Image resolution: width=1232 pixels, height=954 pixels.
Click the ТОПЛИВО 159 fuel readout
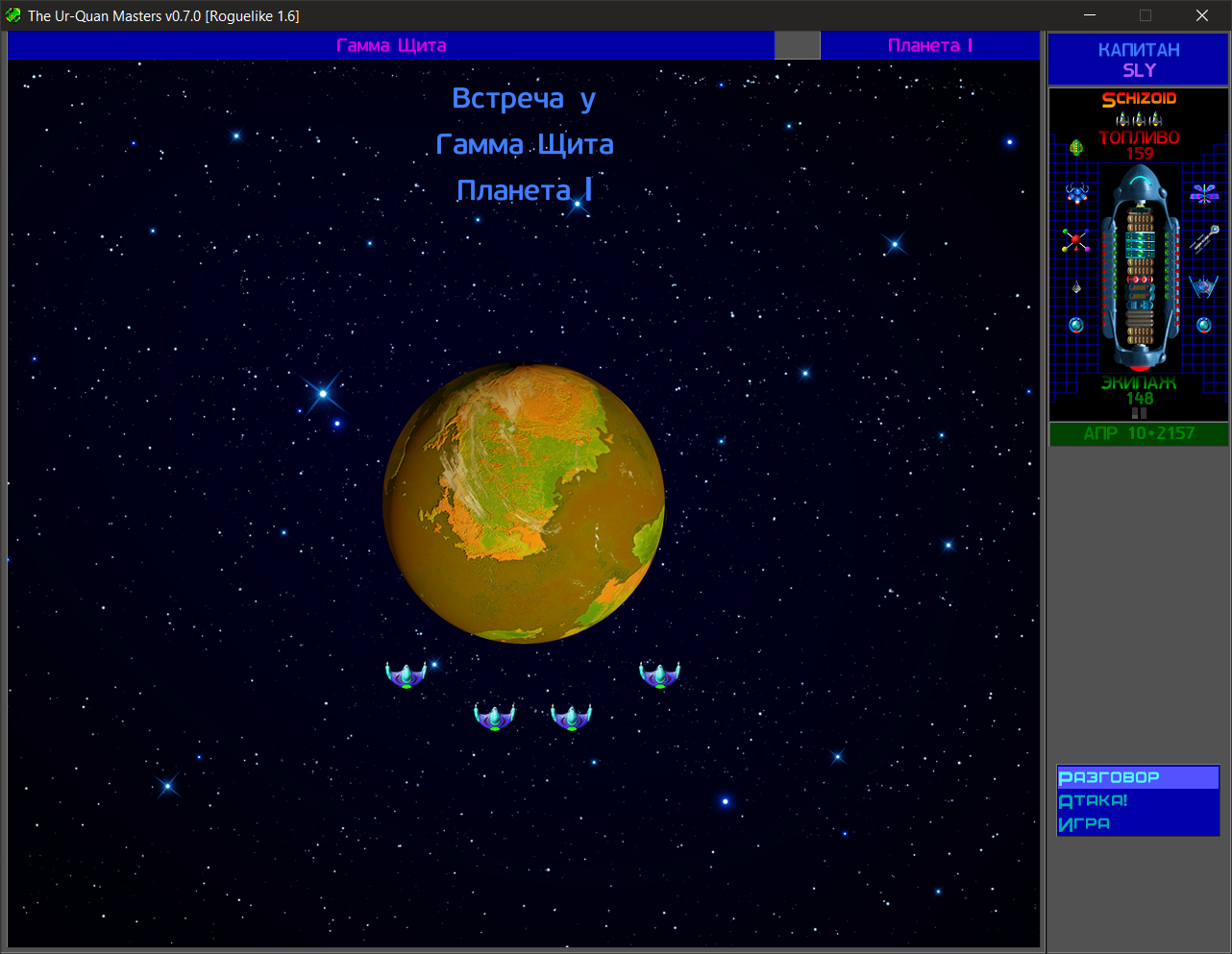point(1139,145)
